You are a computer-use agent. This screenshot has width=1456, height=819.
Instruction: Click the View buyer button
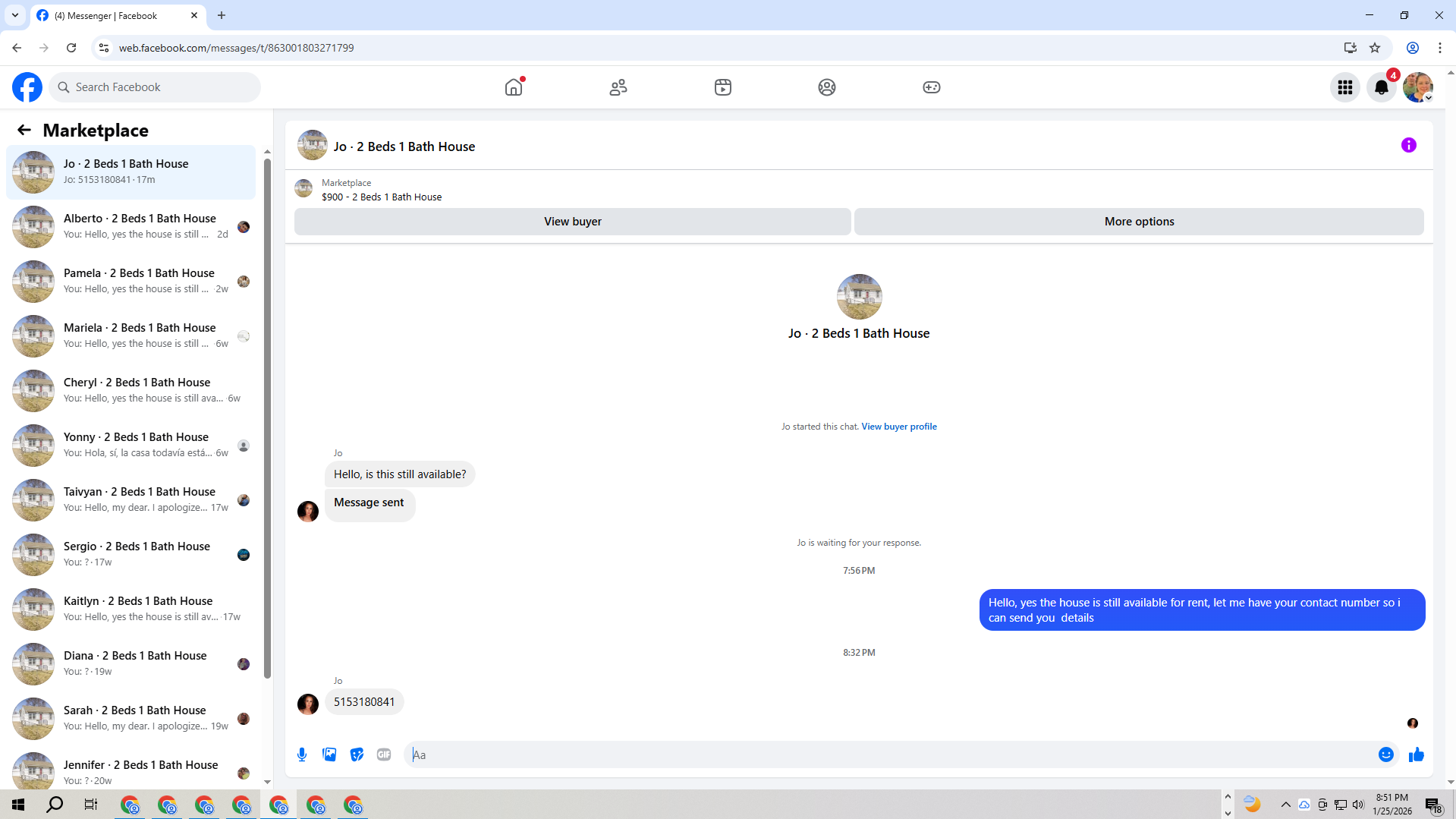click(573, 222)
